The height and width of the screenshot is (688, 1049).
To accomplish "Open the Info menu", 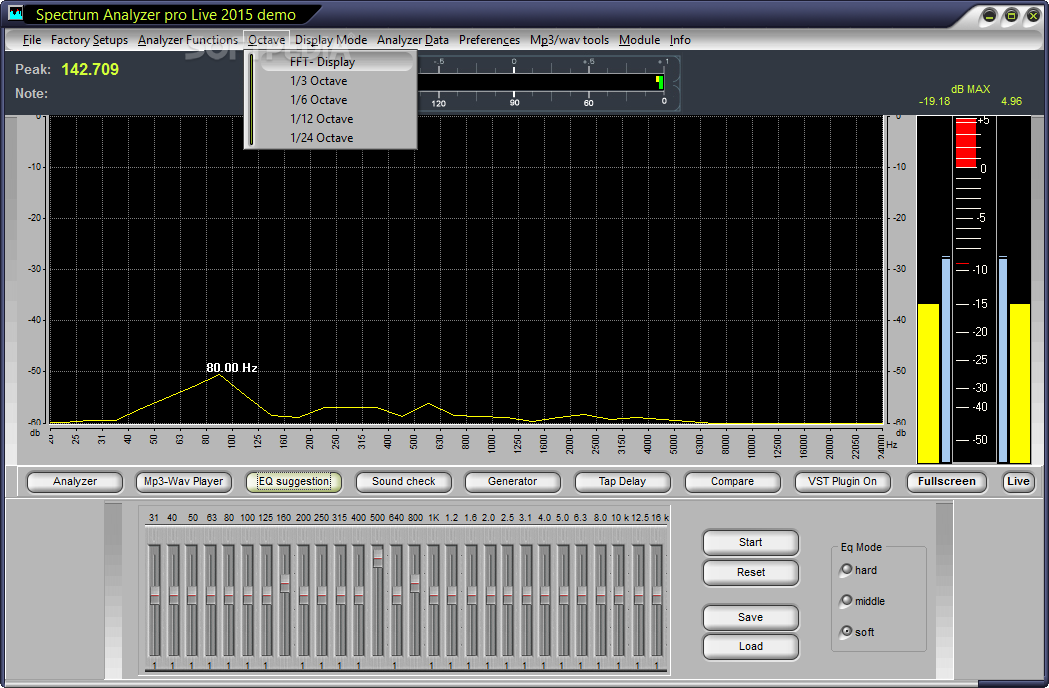I will pyautogui.click(x=680, y=40).
